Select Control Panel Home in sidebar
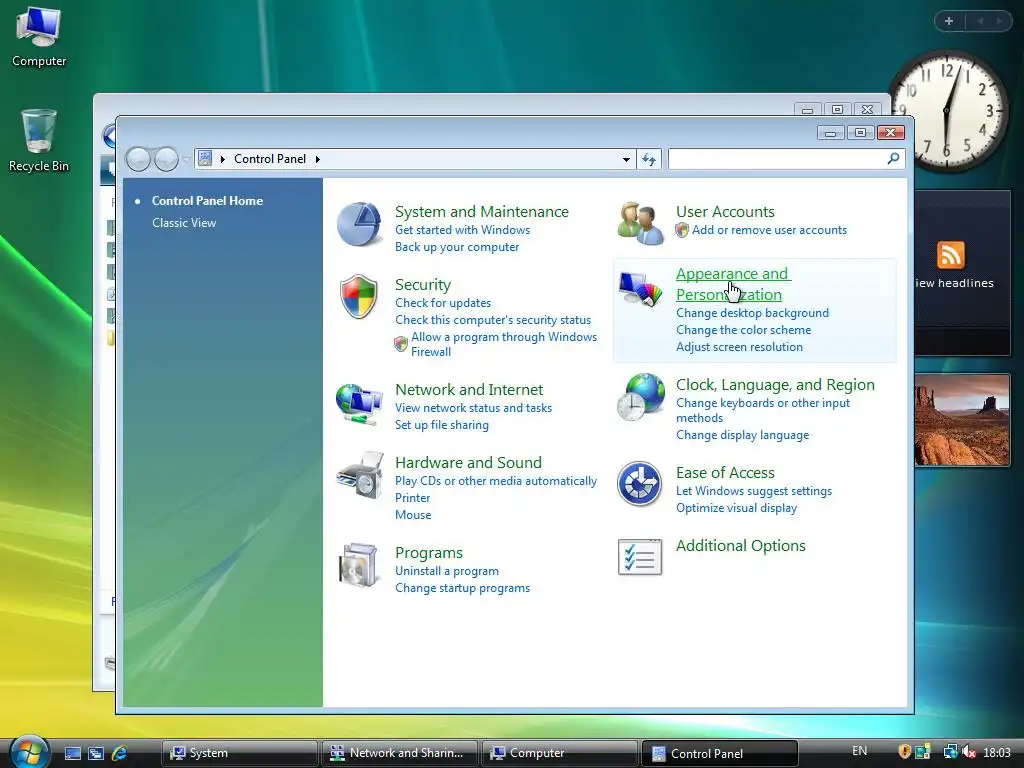 point(208,200)
